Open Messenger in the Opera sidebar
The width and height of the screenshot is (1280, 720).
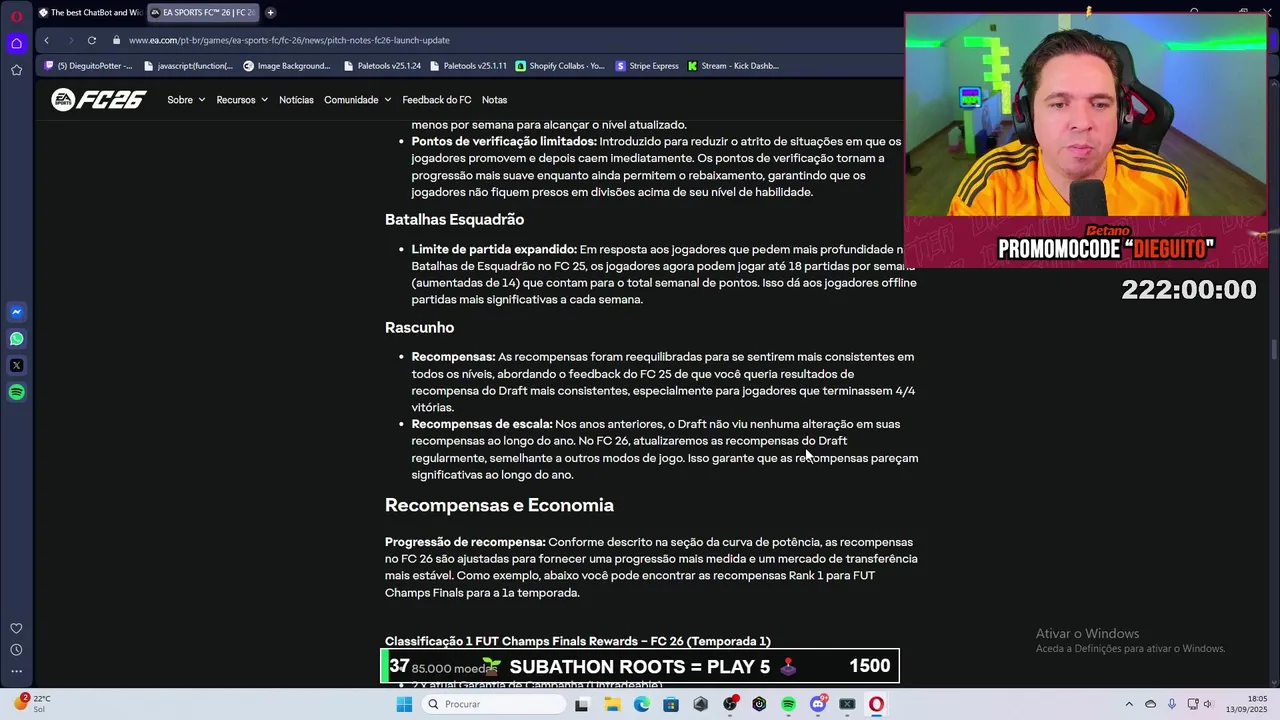click(x=16, y=312)
